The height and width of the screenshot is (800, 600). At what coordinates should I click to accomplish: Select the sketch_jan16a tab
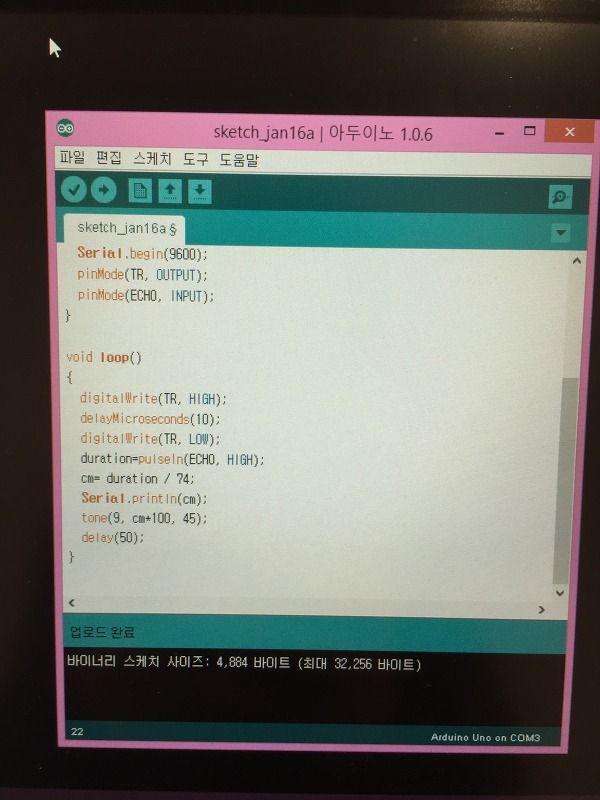(x=124, y=228)
